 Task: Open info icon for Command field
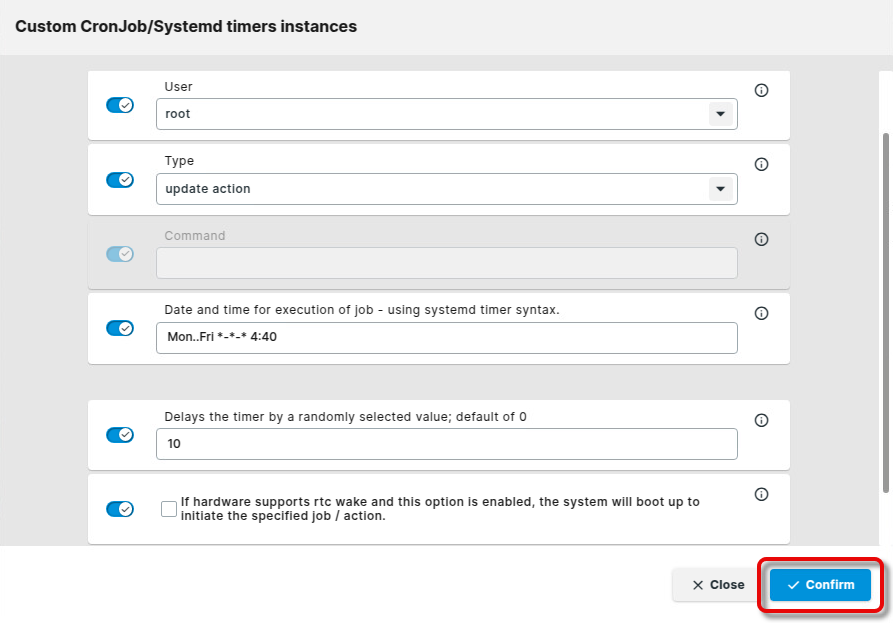(761, 240)
